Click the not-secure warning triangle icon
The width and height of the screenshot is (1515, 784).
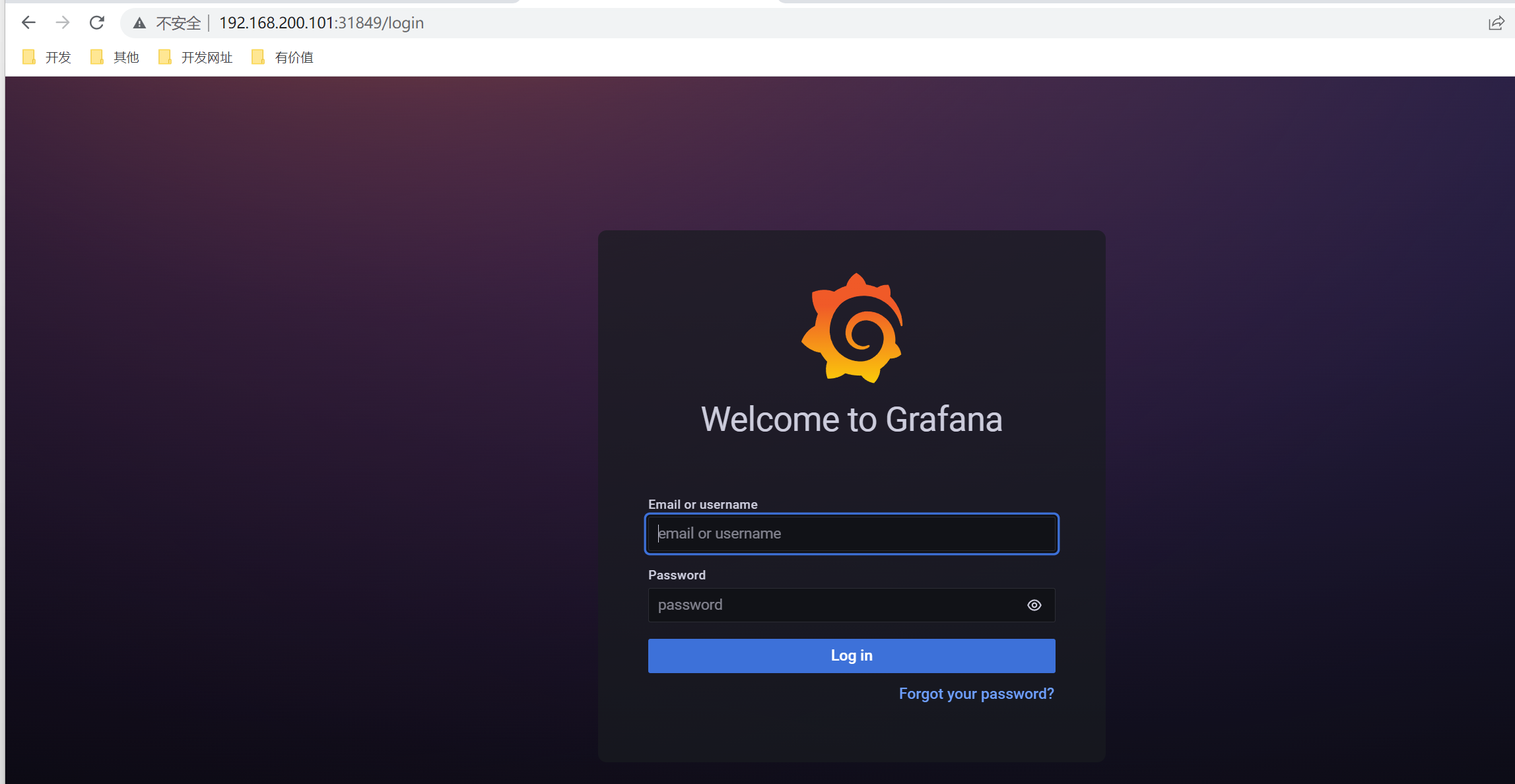(x=139, y=24)
